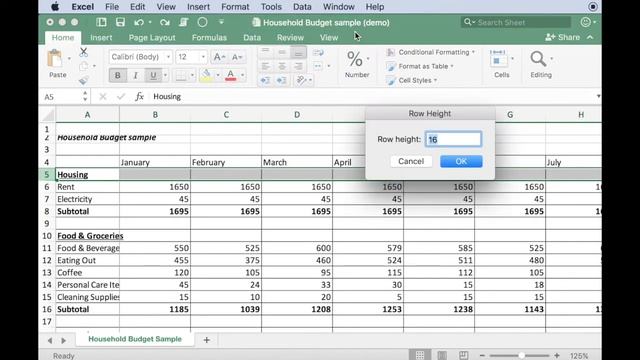Open the Paste options arrow

click(x=69, y=58)
